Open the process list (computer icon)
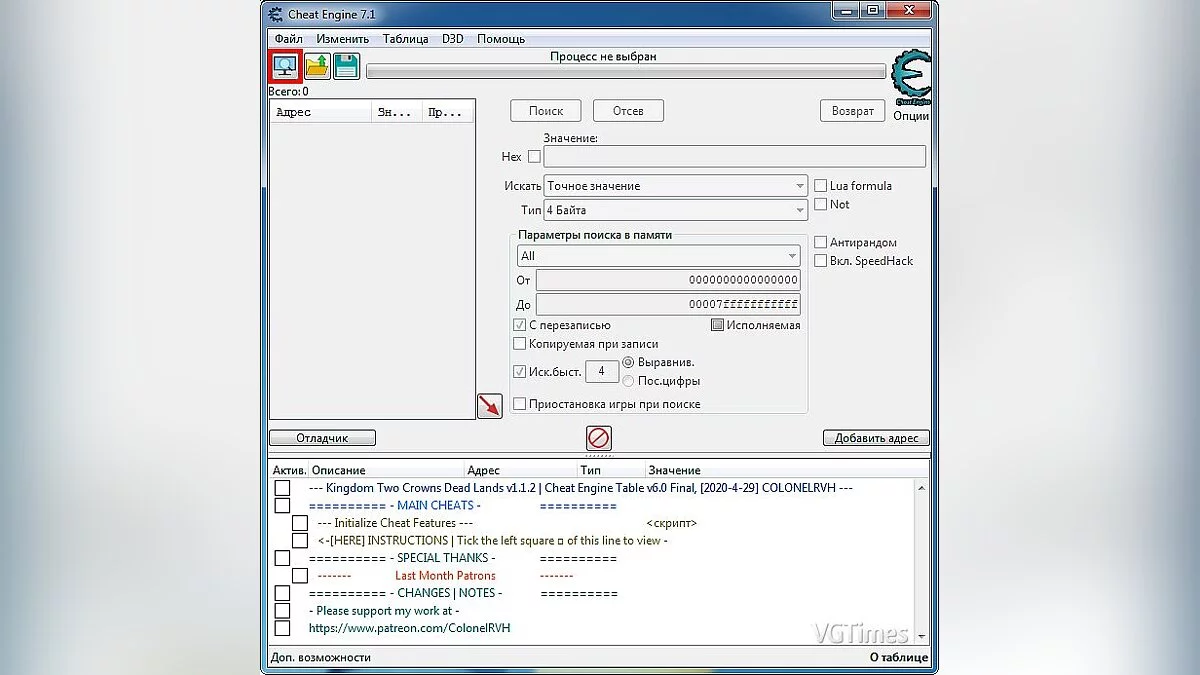 click(x=286, y=66)
